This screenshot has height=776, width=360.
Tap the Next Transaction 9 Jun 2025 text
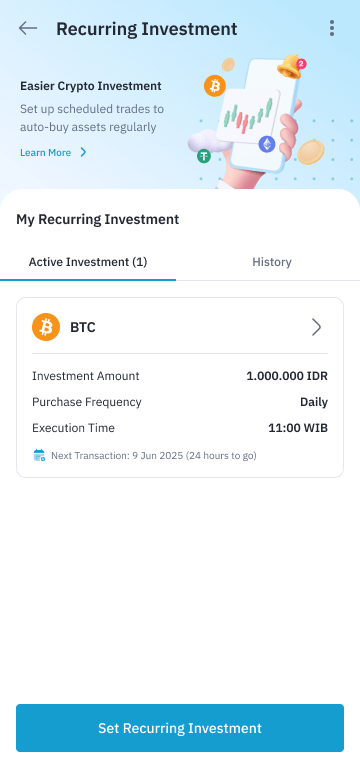154,455
